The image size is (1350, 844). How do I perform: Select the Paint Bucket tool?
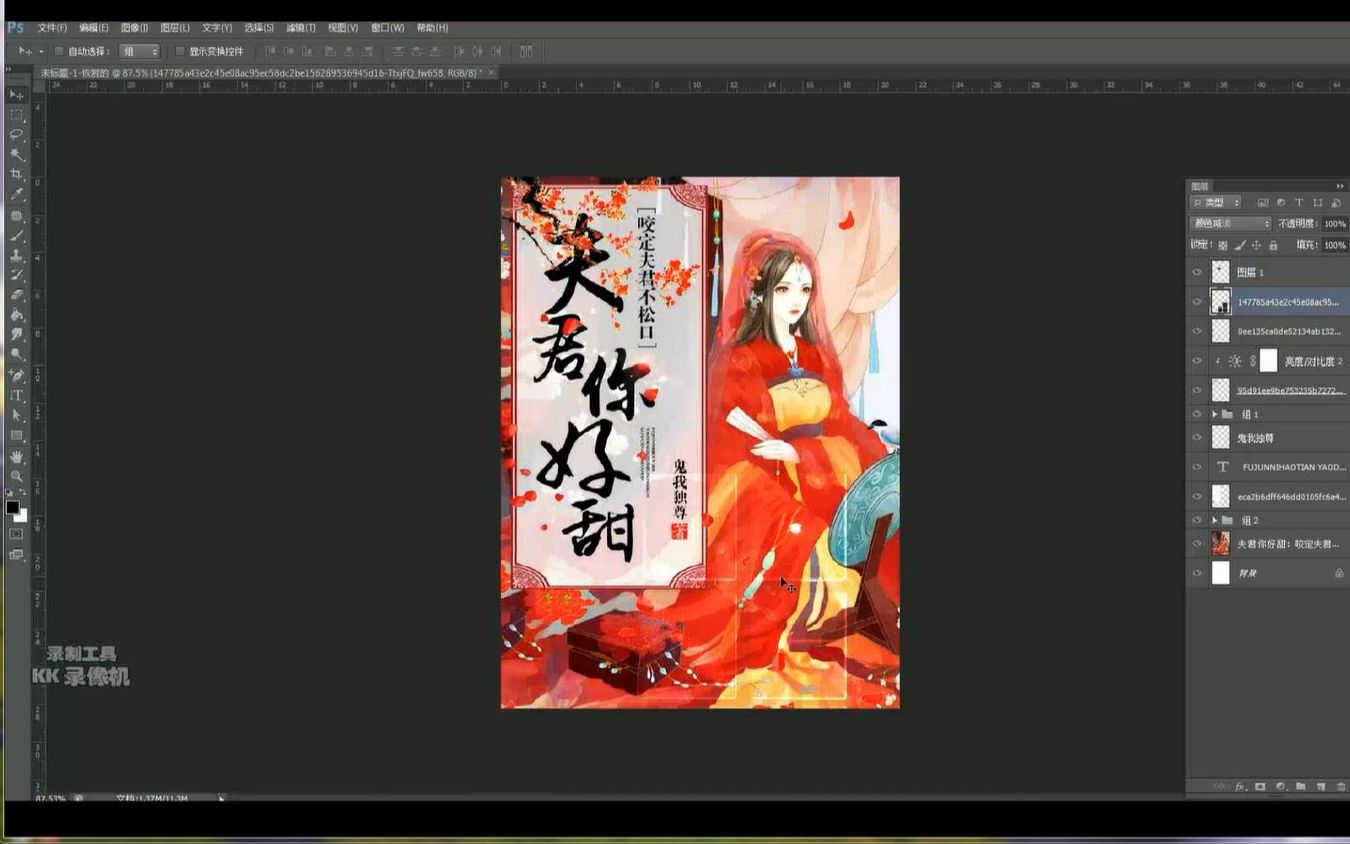pos(16,315)
